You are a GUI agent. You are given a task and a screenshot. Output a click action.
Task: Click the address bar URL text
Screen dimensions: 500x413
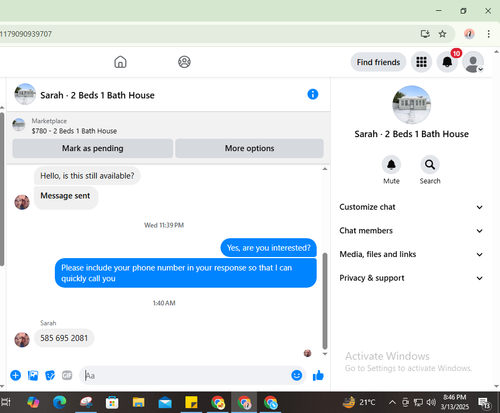click(26, 34)
